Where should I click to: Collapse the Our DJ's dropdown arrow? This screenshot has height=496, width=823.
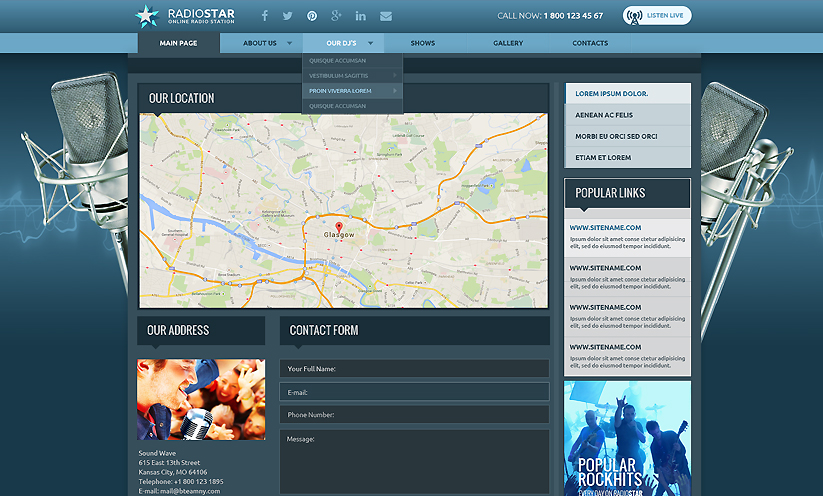[370, 43]
